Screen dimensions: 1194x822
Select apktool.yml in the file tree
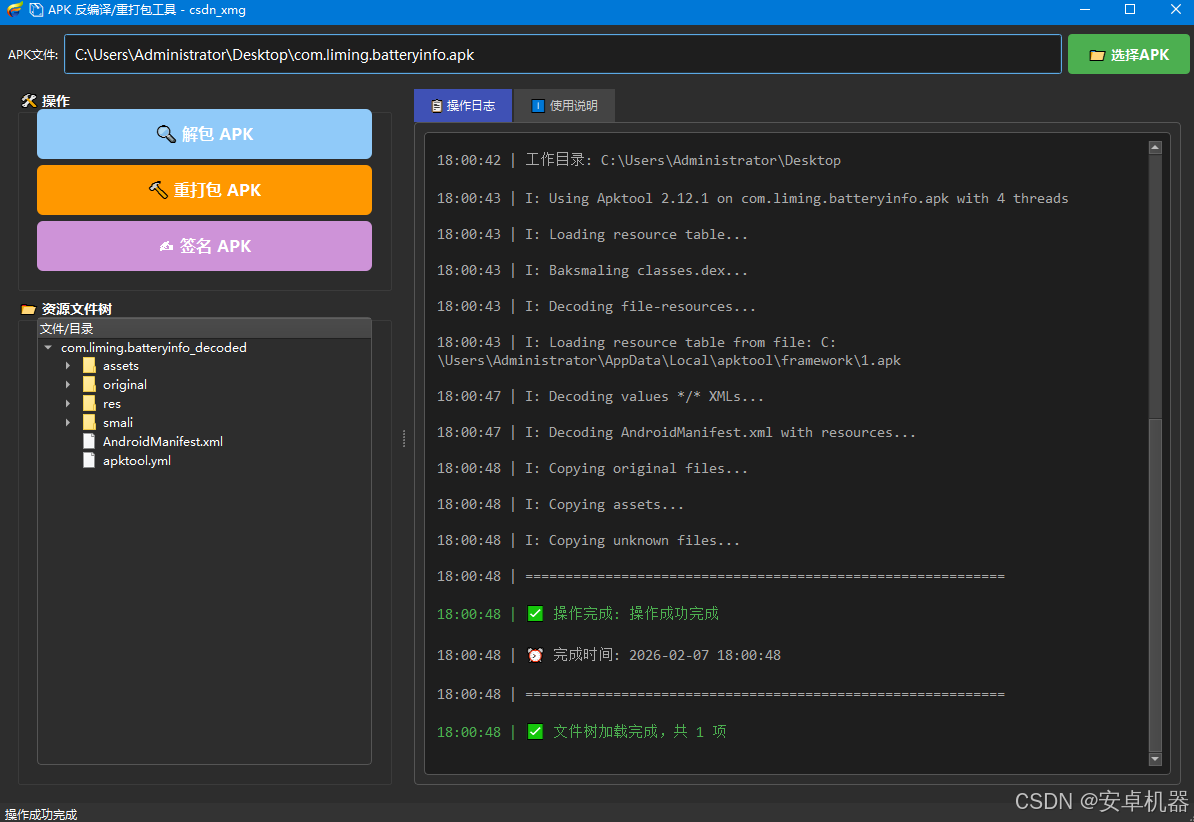(137, 461)
